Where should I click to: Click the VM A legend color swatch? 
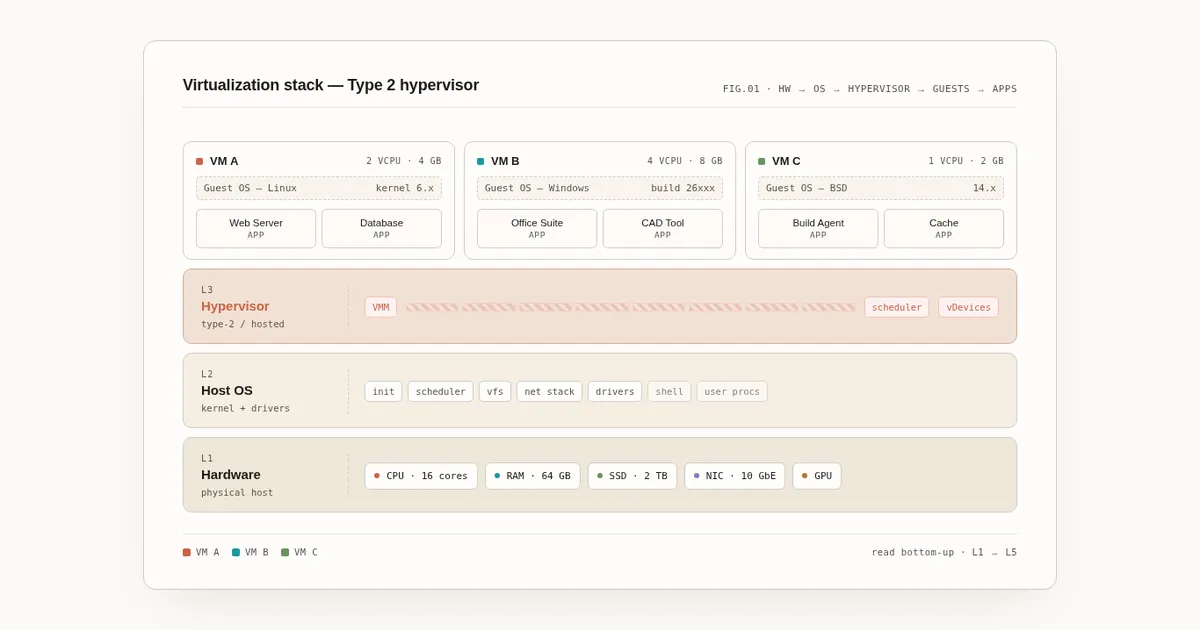click(187, 552)
